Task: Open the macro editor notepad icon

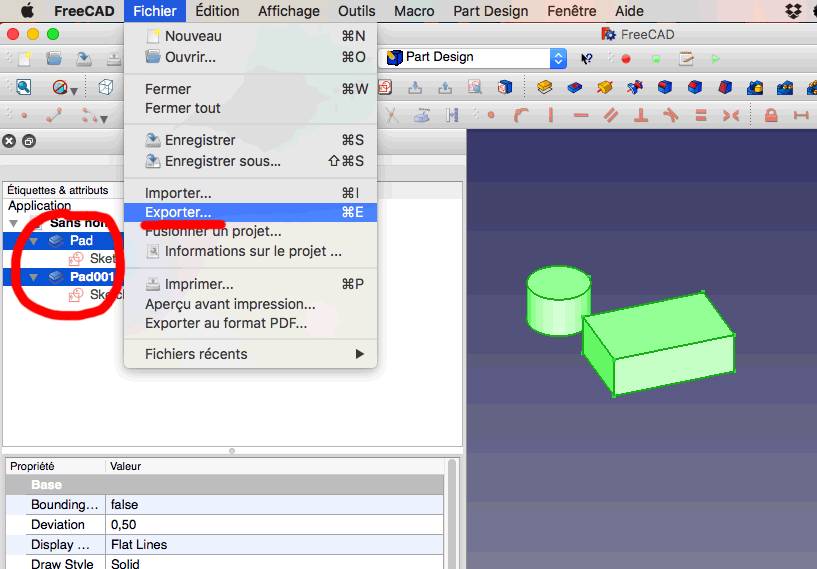Action: (x=687, y=58)
